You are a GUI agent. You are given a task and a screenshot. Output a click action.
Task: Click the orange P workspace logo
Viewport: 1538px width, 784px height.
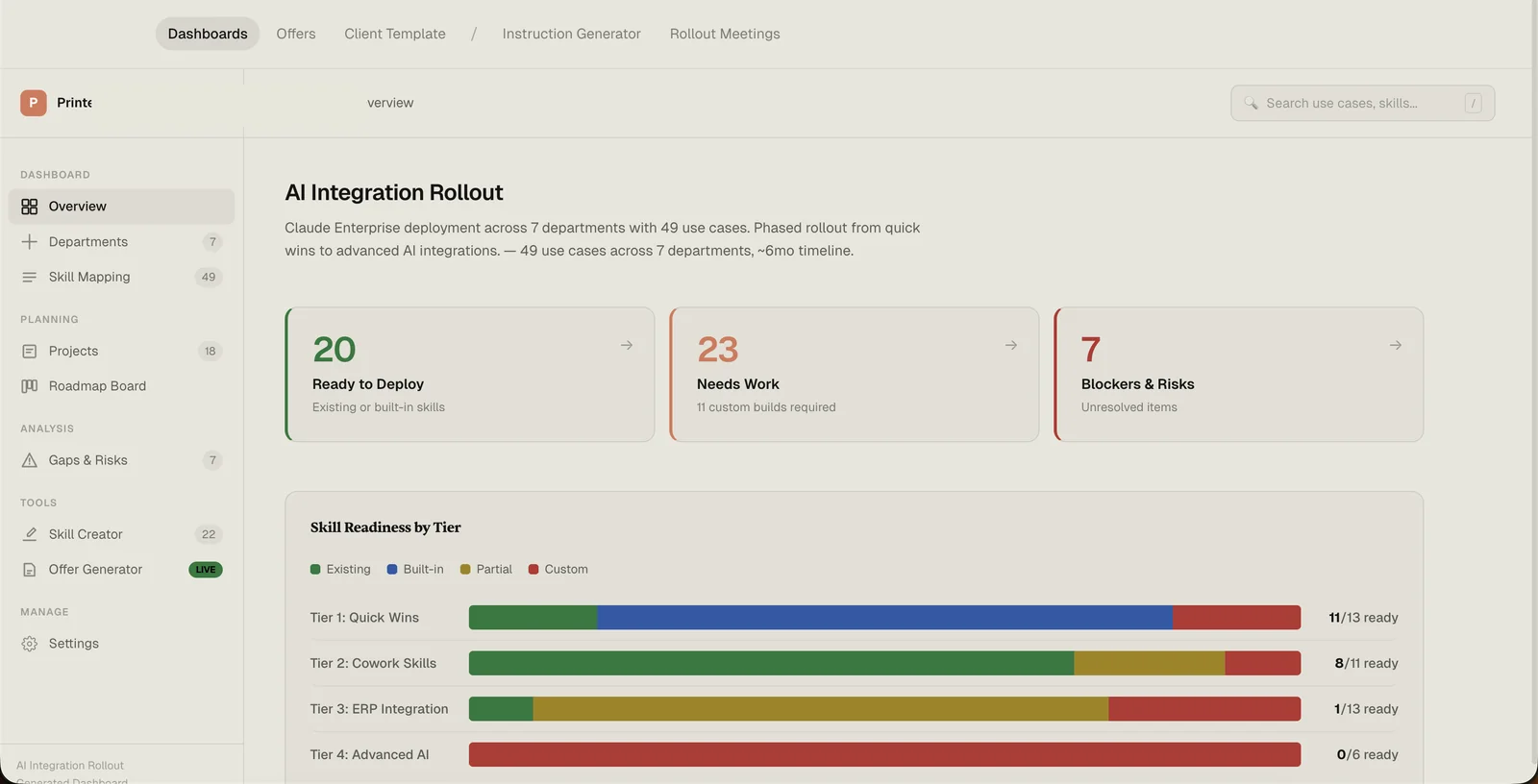pos(34,103)
